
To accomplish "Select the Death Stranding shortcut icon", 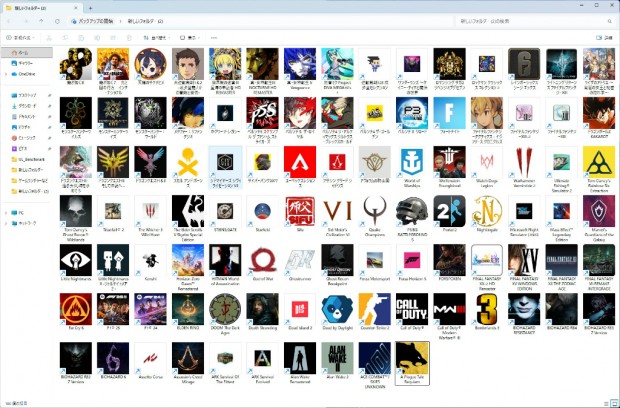I will 262,307.
